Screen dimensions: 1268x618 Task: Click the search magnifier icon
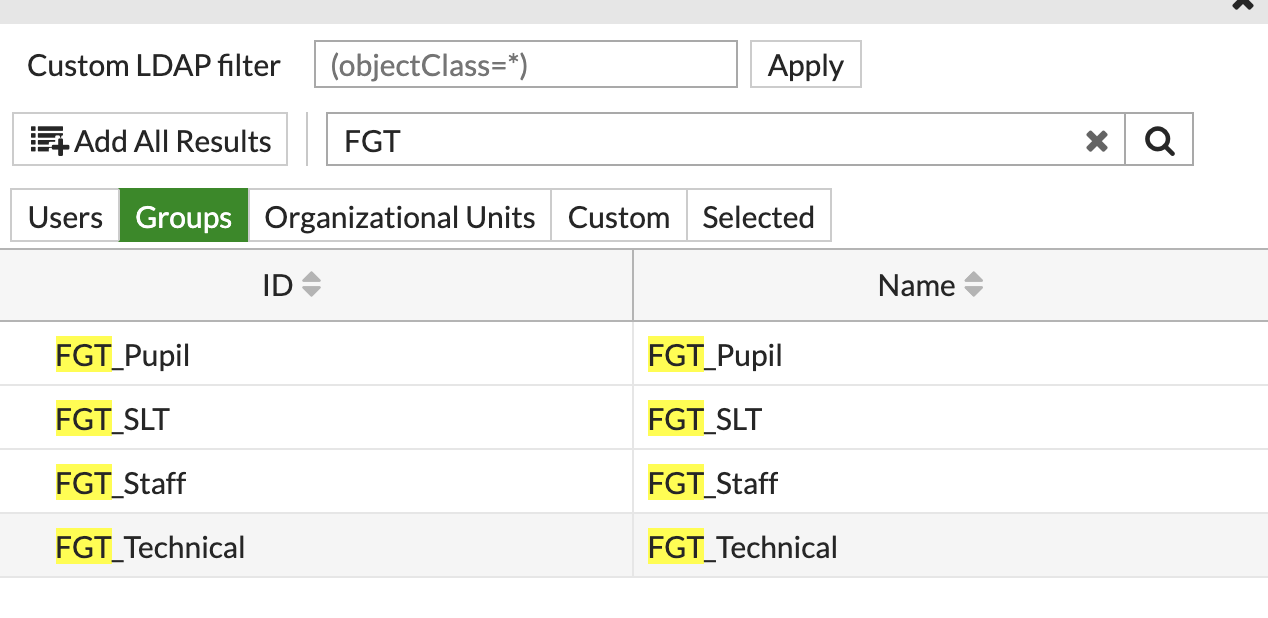click(x=1159, y=139)
